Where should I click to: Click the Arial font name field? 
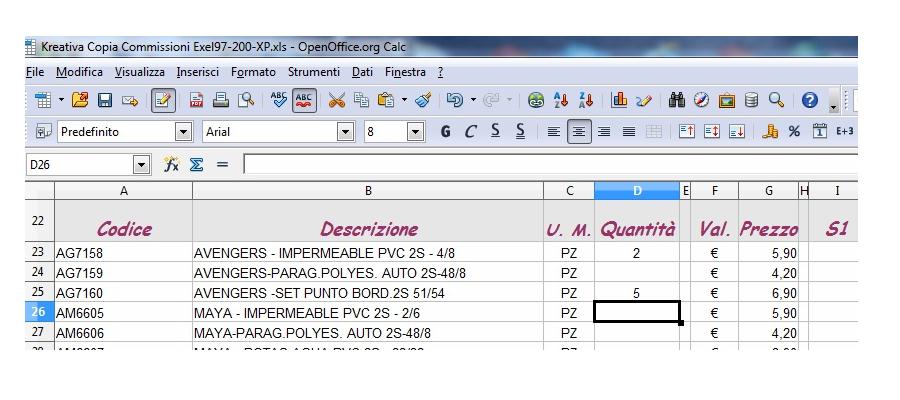pyautogui.click(x=270, y=132)
